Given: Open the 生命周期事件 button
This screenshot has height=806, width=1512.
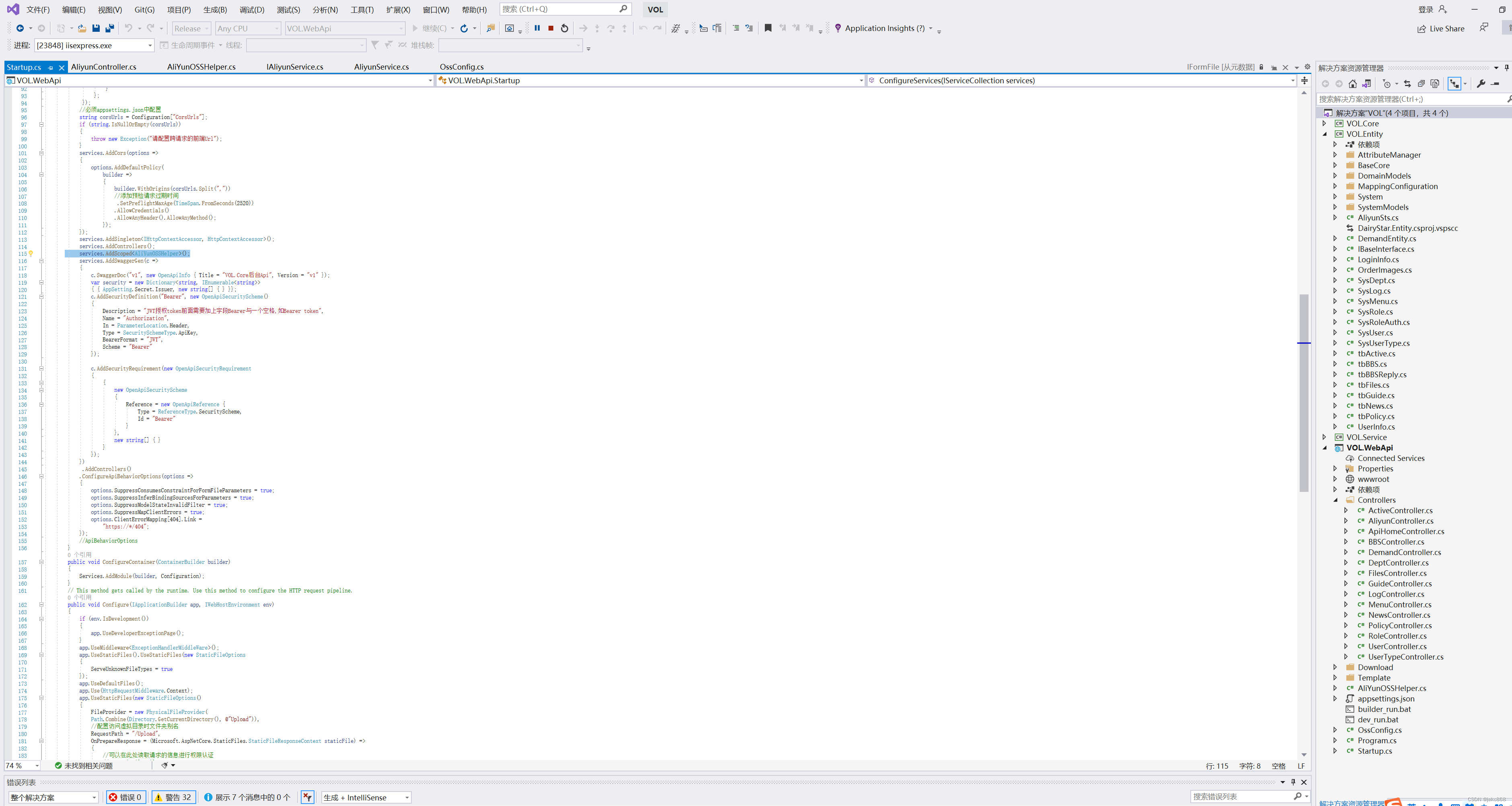Looking at the screenshot, I should click(x=191, y=45).
